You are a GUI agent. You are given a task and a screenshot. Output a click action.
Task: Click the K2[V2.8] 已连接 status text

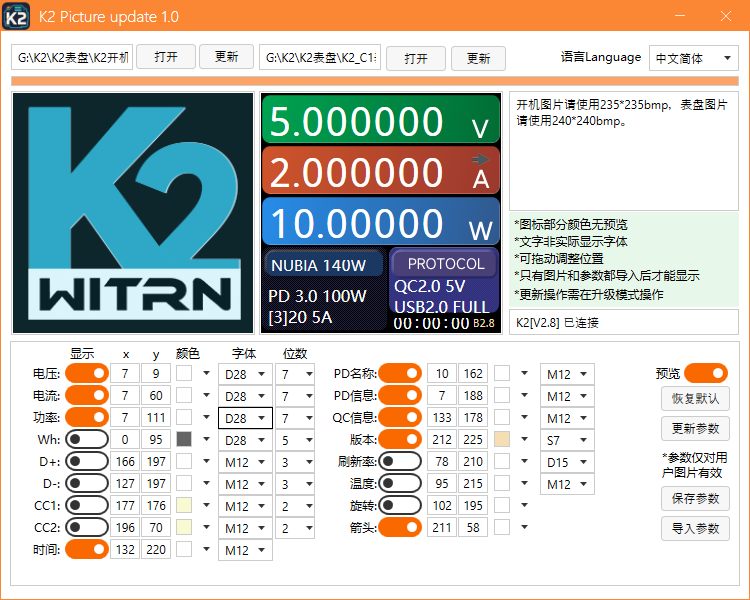pos(557,322)
